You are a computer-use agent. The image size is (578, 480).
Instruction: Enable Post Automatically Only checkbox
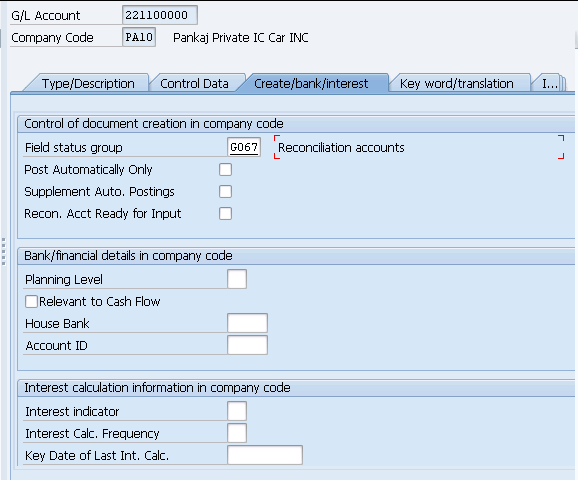point(225,170)
